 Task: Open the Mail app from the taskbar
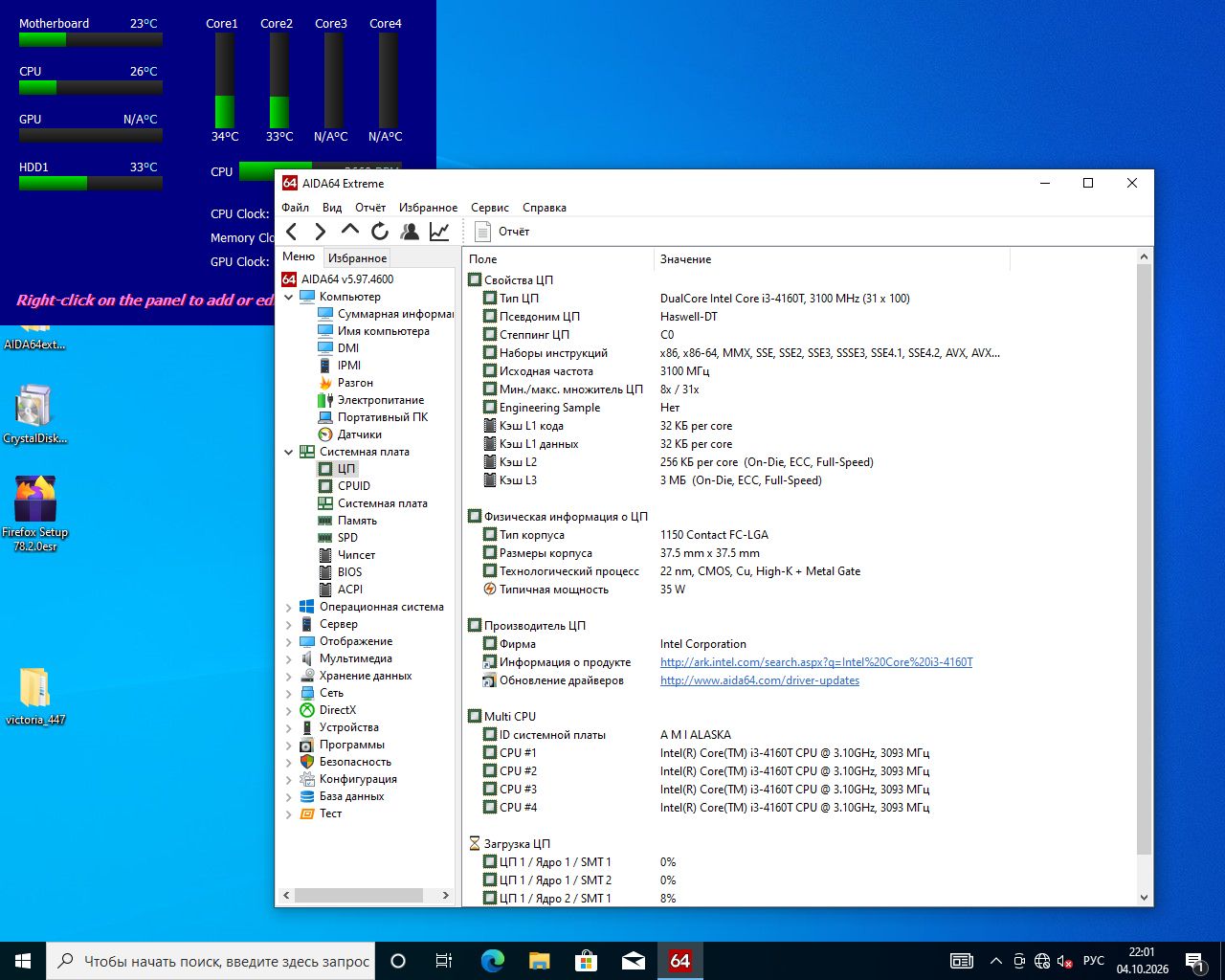[634, 961]
